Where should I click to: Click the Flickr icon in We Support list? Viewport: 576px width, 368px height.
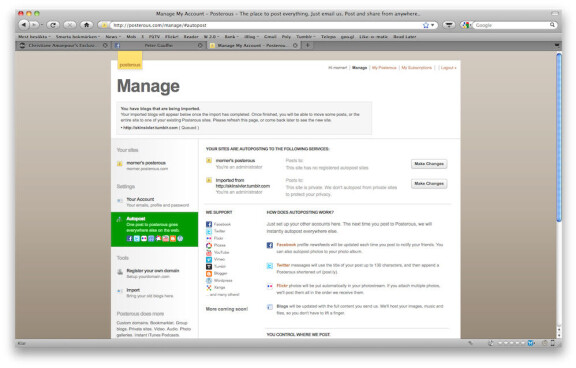coord(209,238)
